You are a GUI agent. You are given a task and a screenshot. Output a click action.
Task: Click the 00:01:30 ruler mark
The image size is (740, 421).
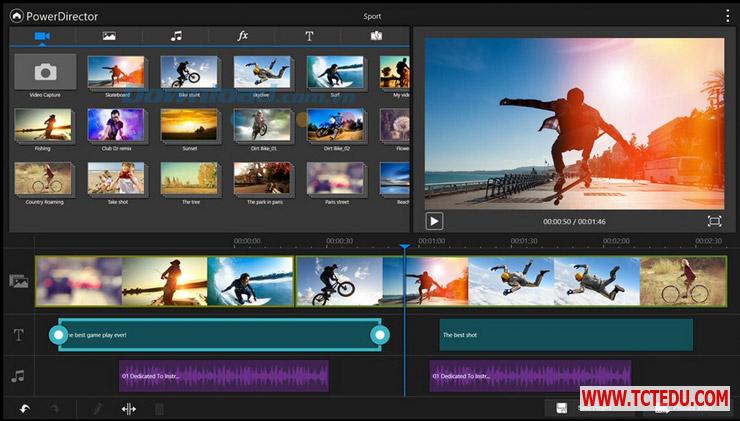click(x=524, y=241)
